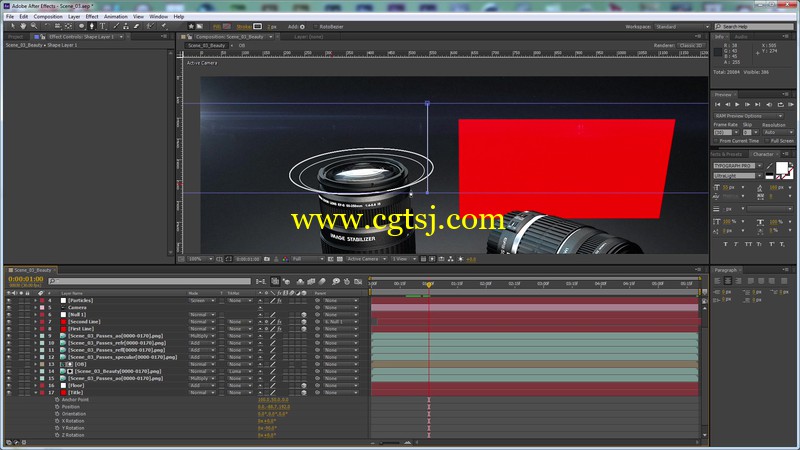The height and width of the screenshot is (450, 800).
Task: Open the Workspace Standard dropdown
Action: tap(682, 27)
